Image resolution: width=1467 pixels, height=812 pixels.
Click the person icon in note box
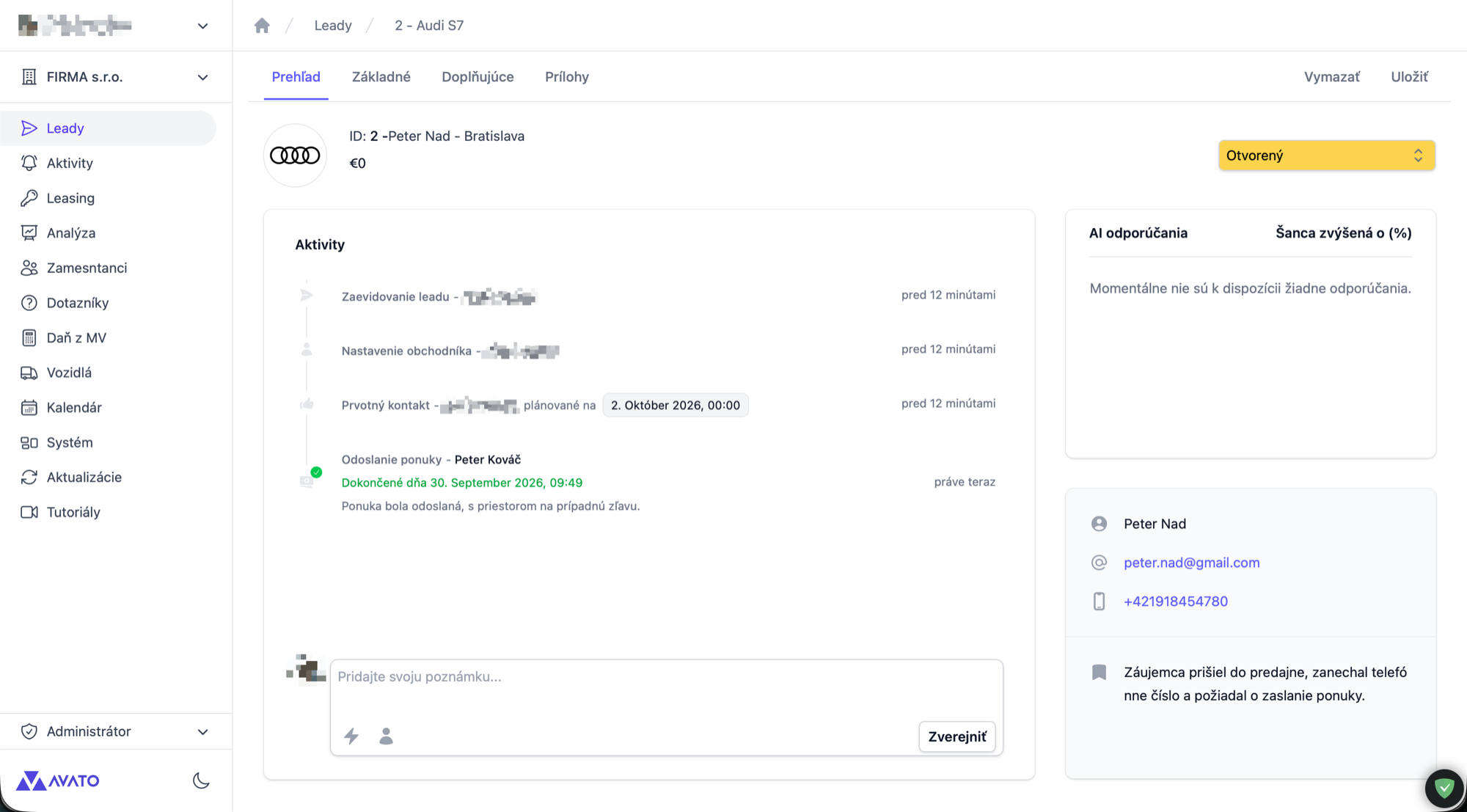click(x=386, y=736)
